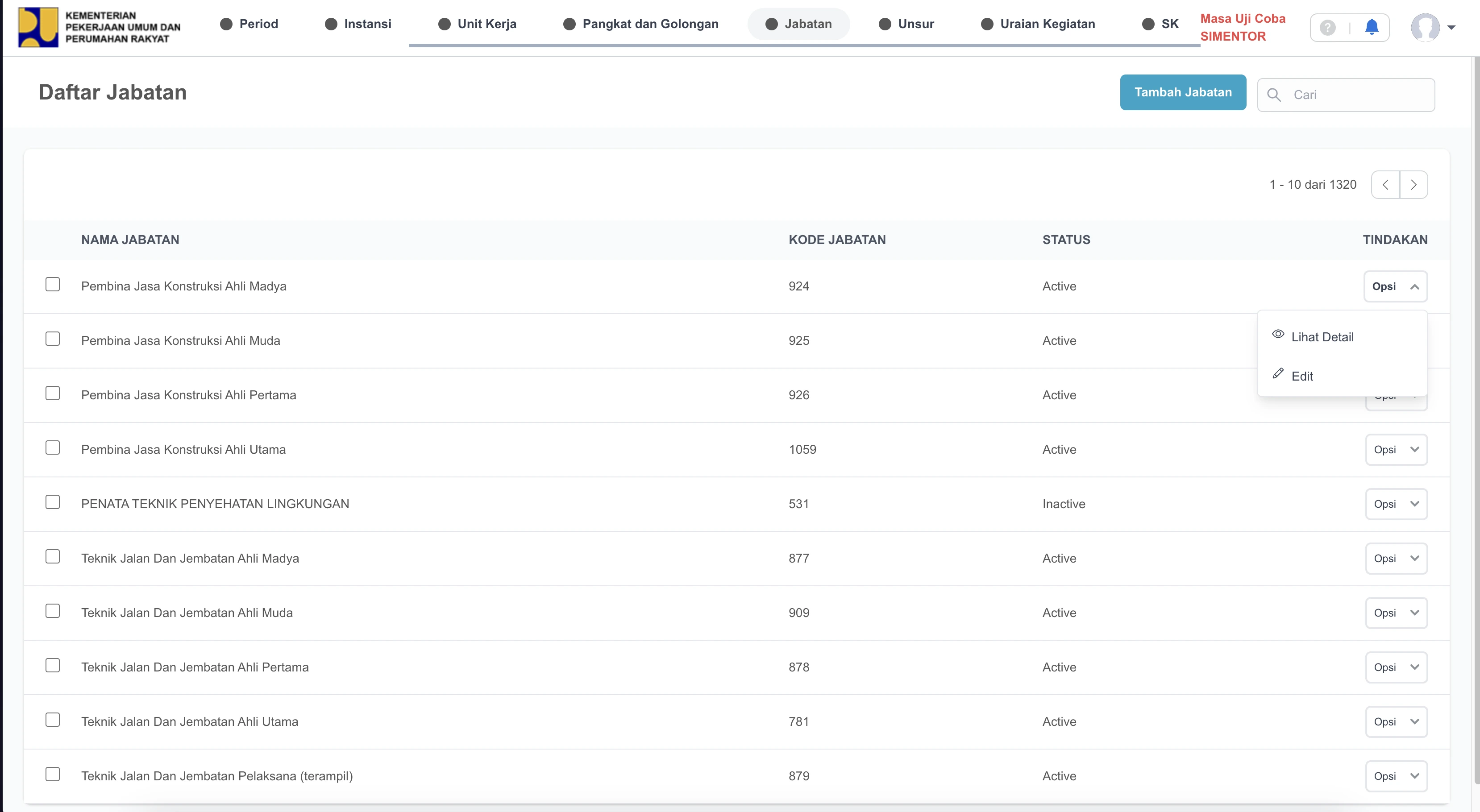The width and height of the screenshot is (1480, 812).
Task: Click the user avatar icon
Action: [x=1425, y=27]
